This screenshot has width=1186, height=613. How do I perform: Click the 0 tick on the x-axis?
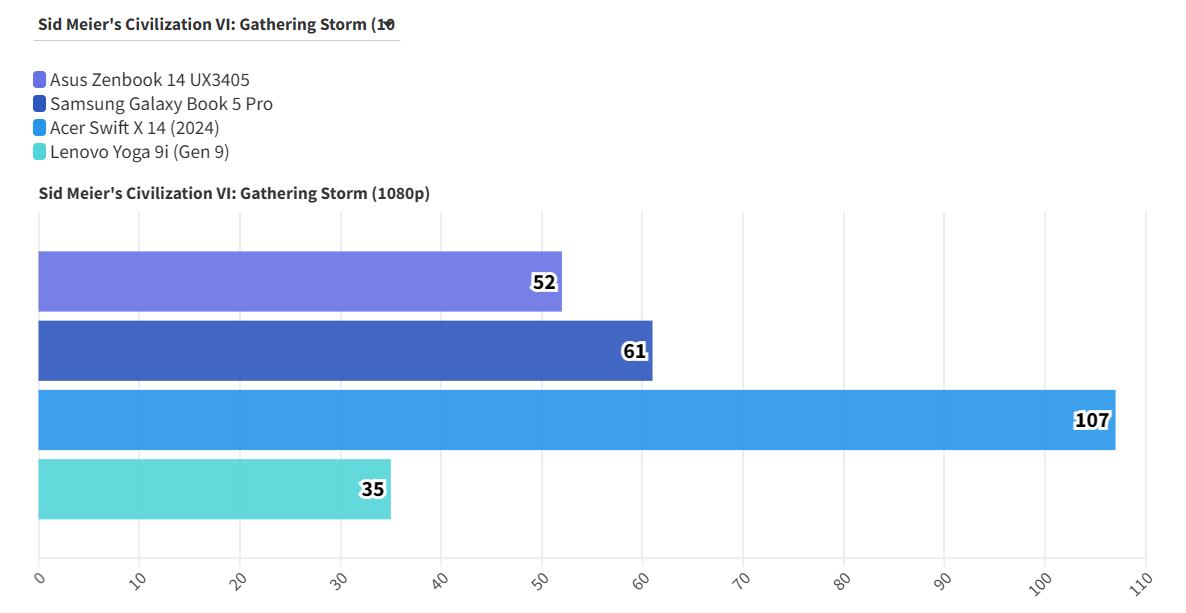coord(39,577)
